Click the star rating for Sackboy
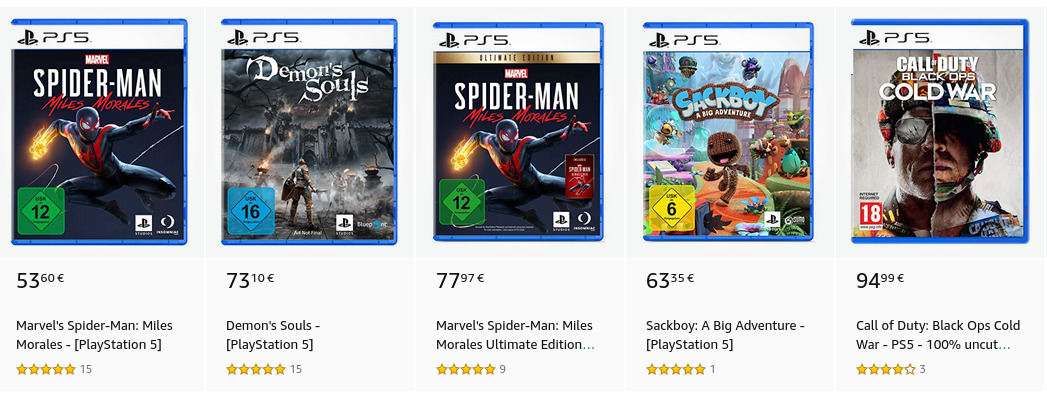The width and height of the screenshot is (1047, 406). 676,370
